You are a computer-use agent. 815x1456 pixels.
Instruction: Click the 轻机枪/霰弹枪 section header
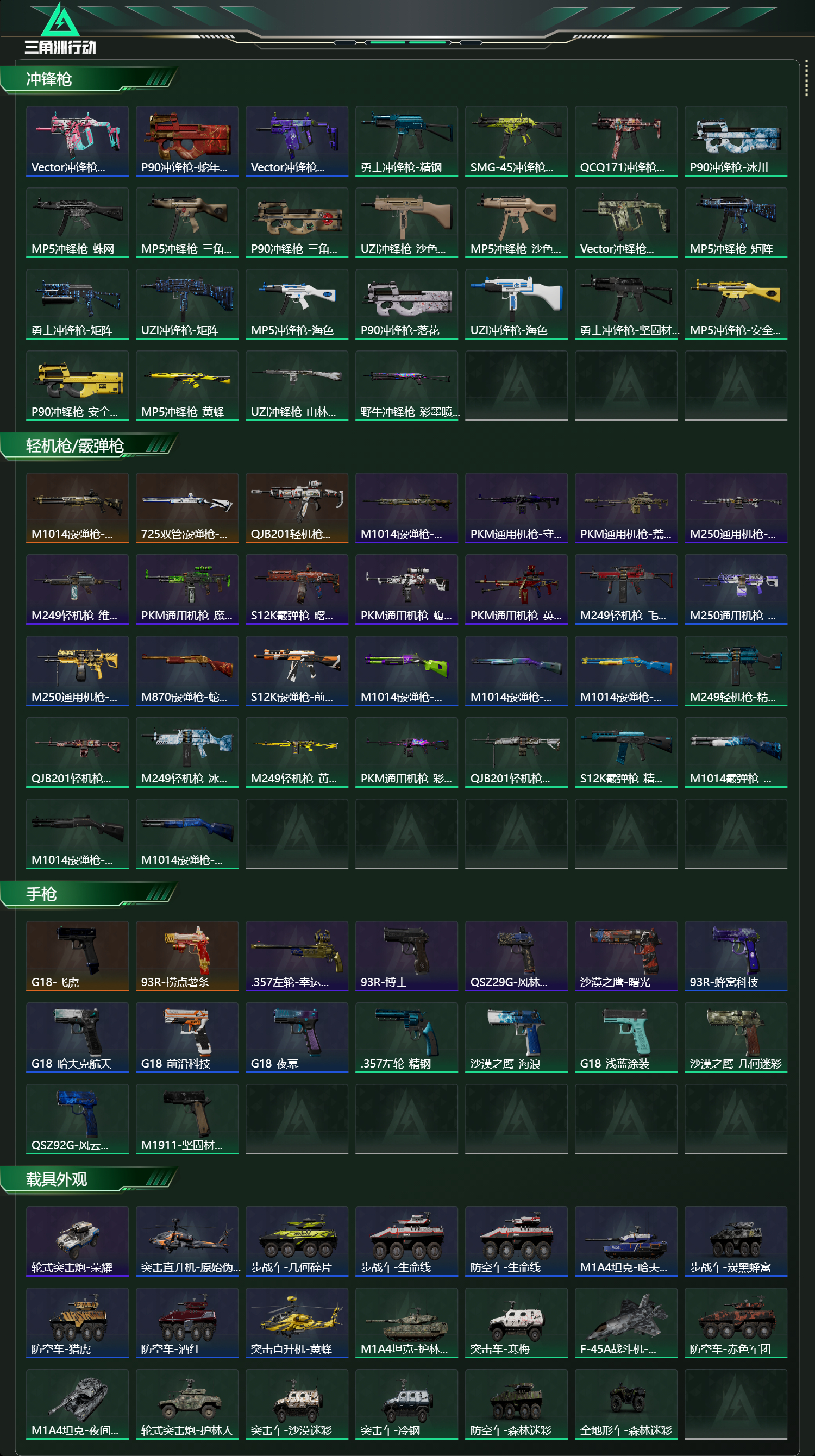74,446
